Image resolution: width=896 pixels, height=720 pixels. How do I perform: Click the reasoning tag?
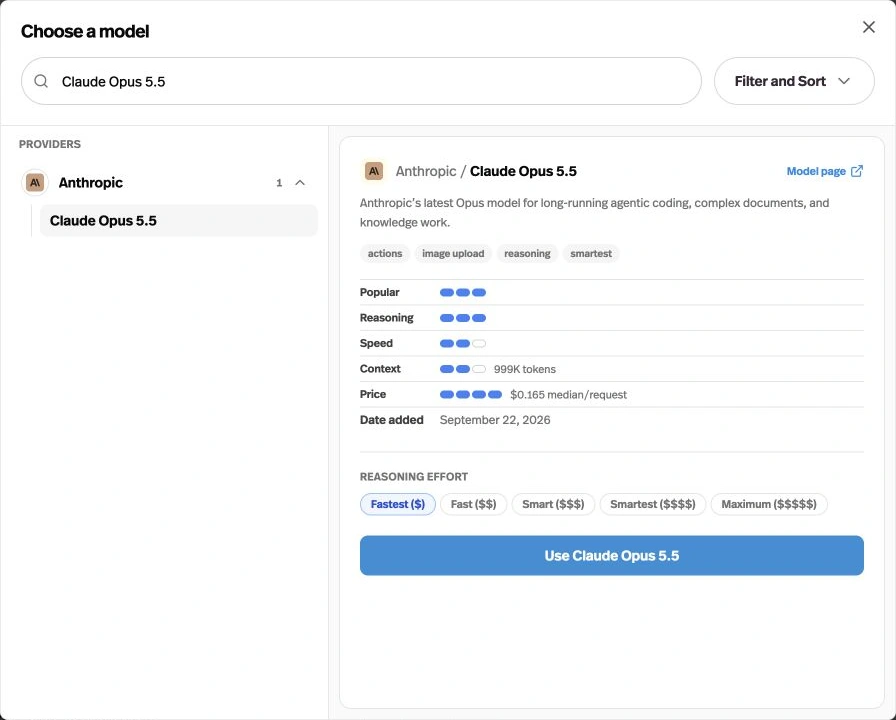point(527,253)
